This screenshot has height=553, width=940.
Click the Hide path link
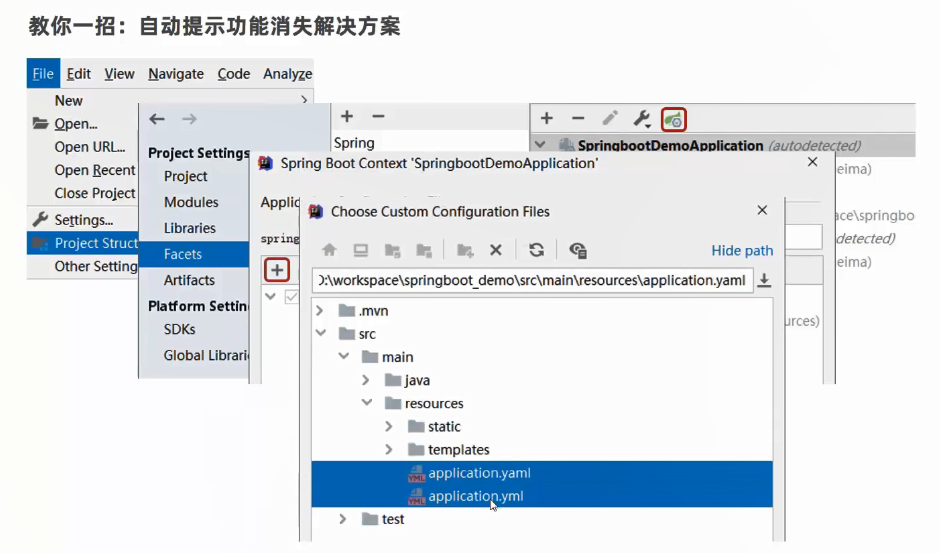[742, 251]
